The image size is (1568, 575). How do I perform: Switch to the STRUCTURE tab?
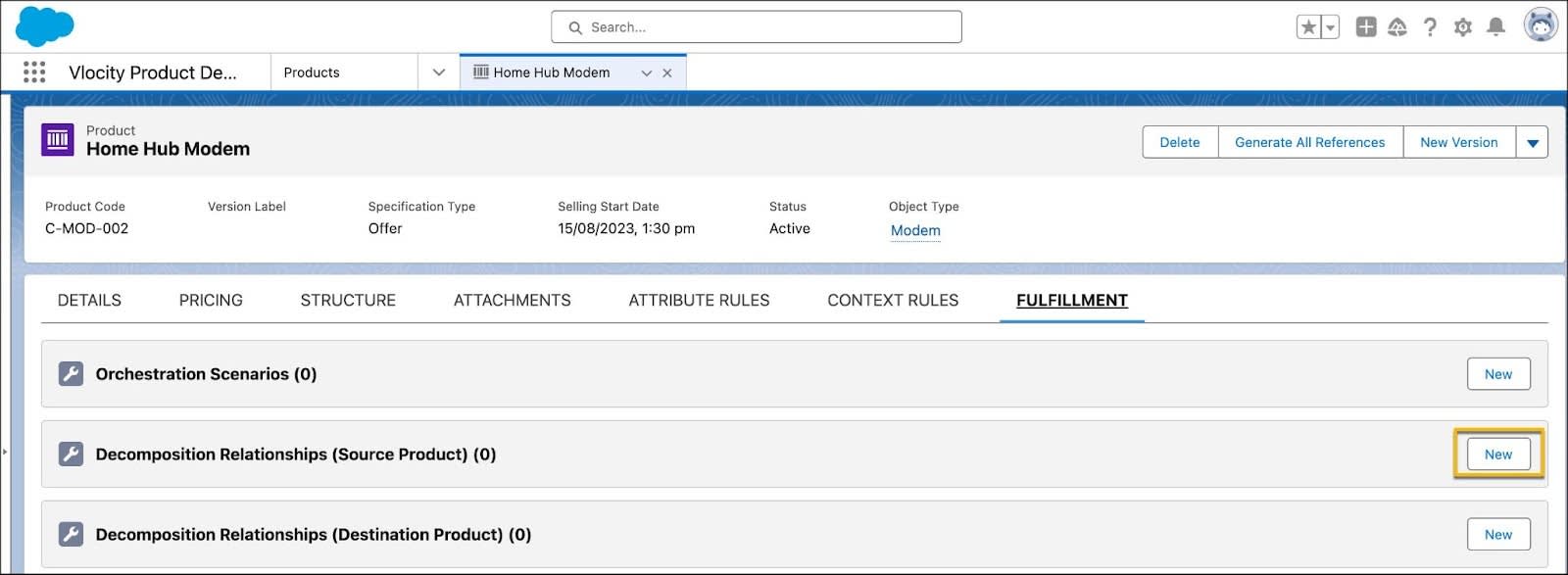348,300
